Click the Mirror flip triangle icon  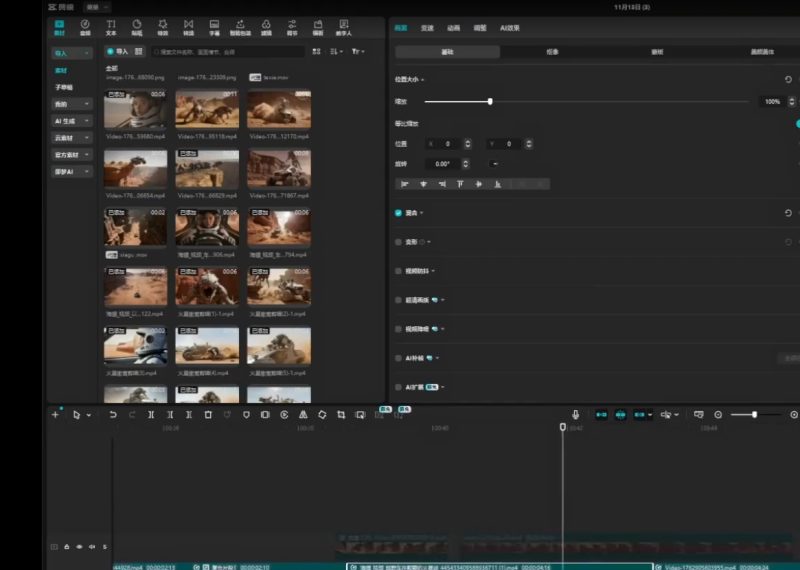[x=303, y=415]
